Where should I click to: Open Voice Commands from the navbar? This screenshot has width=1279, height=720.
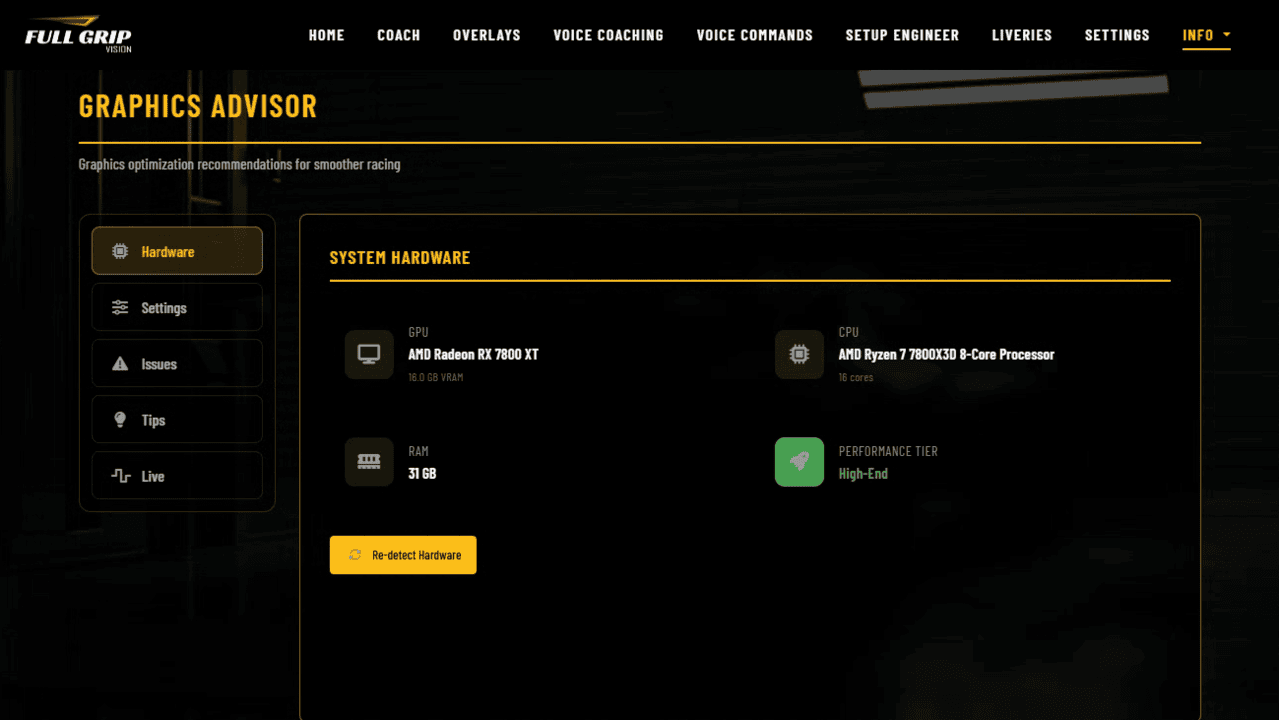pyautogui.click(x=754, y=35)
